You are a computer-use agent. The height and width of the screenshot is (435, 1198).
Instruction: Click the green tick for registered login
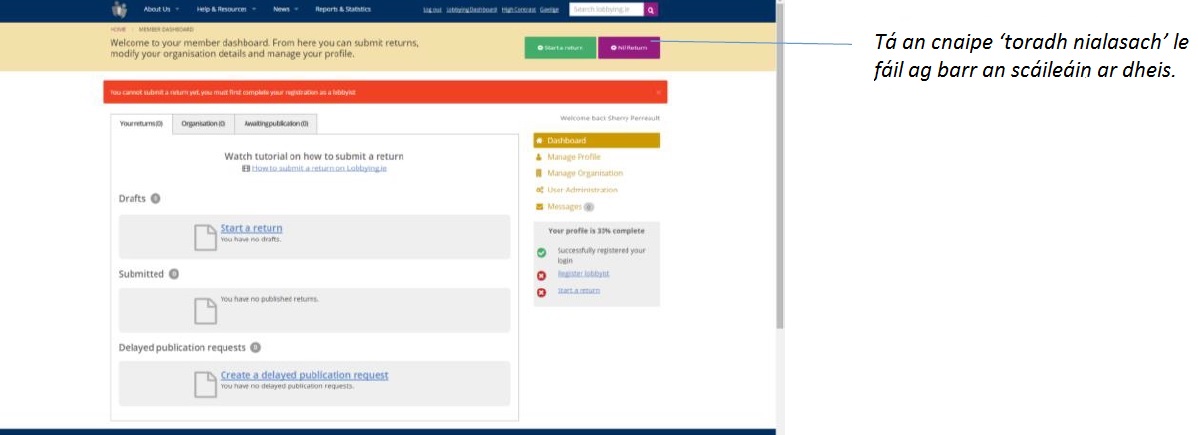pos(541,253)
